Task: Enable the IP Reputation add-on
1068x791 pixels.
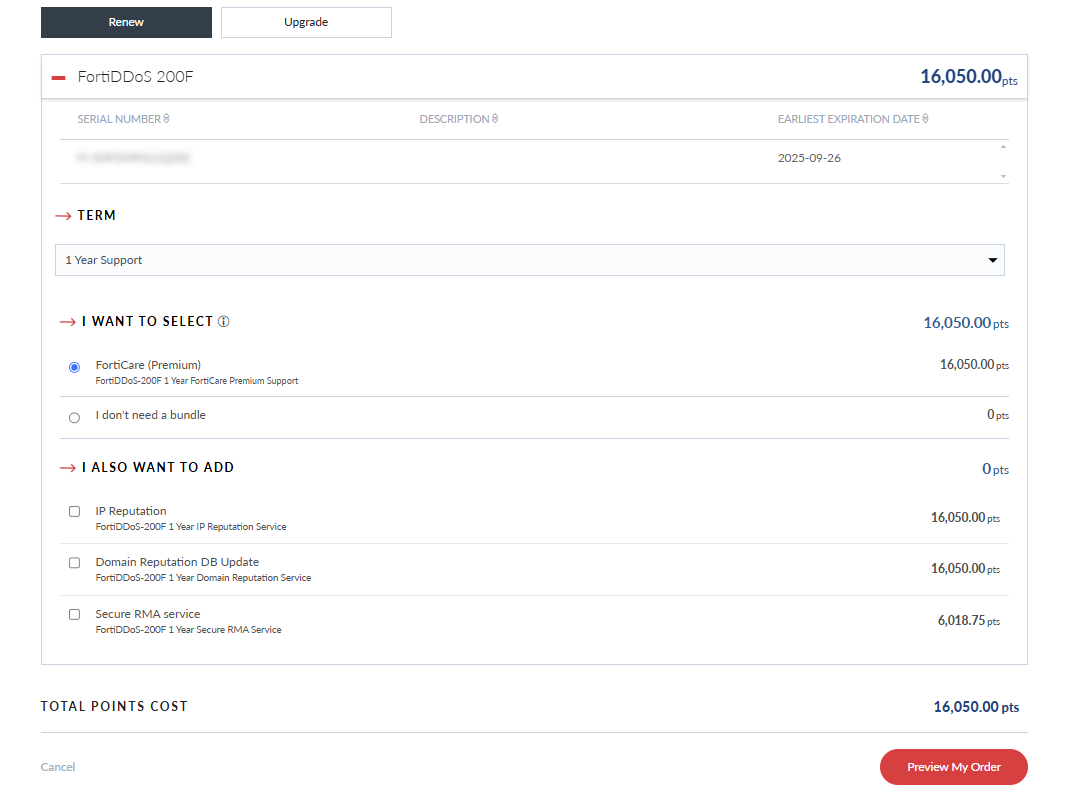Action: pos(74,511)
